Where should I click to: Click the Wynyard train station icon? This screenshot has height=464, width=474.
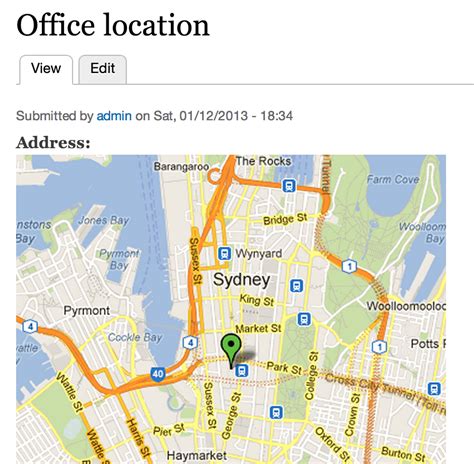(225, 253)
